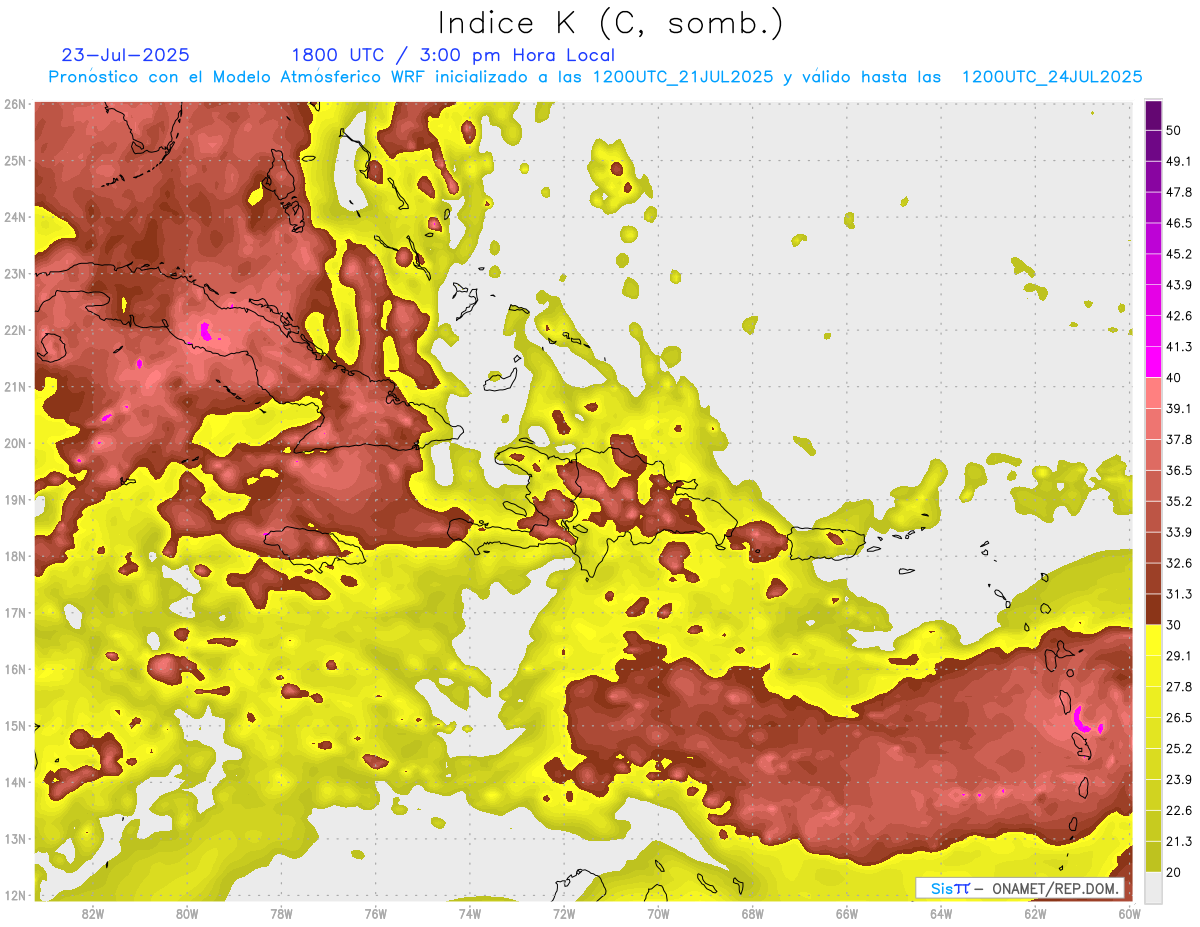Click the '13N' latitude label
The width and height of the screenshot is (1200, 927).
click(x=15, y=838)
